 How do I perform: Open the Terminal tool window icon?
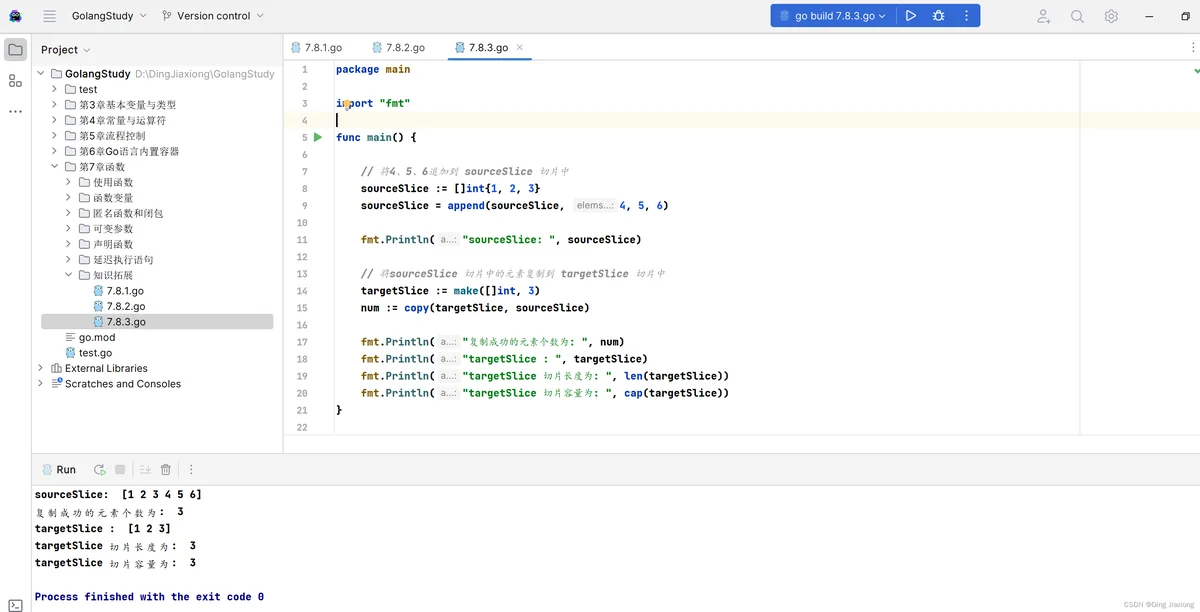pos(15,605)
